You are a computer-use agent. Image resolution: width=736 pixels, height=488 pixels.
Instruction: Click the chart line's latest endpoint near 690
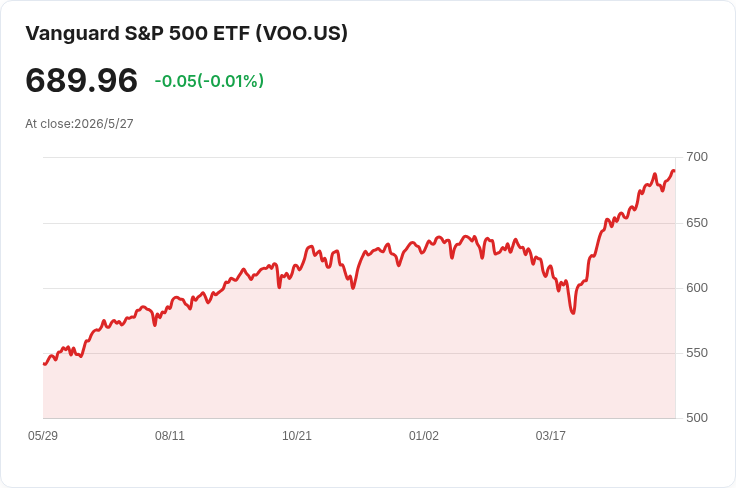pos(674,171)
